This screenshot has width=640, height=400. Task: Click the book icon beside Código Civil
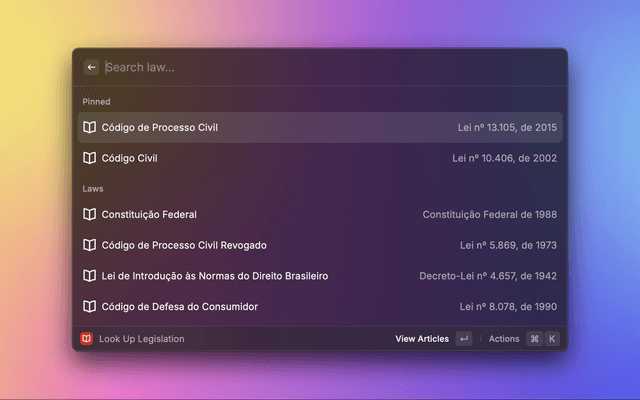[x=90, y=158]
